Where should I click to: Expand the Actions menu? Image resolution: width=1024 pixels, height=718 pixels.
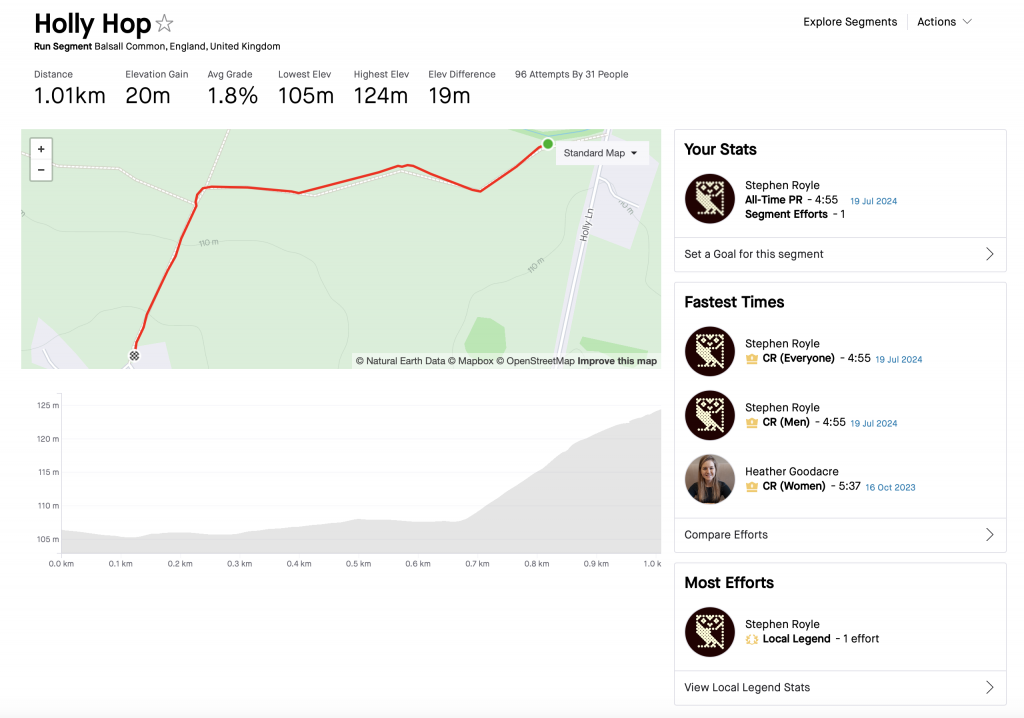944,22
